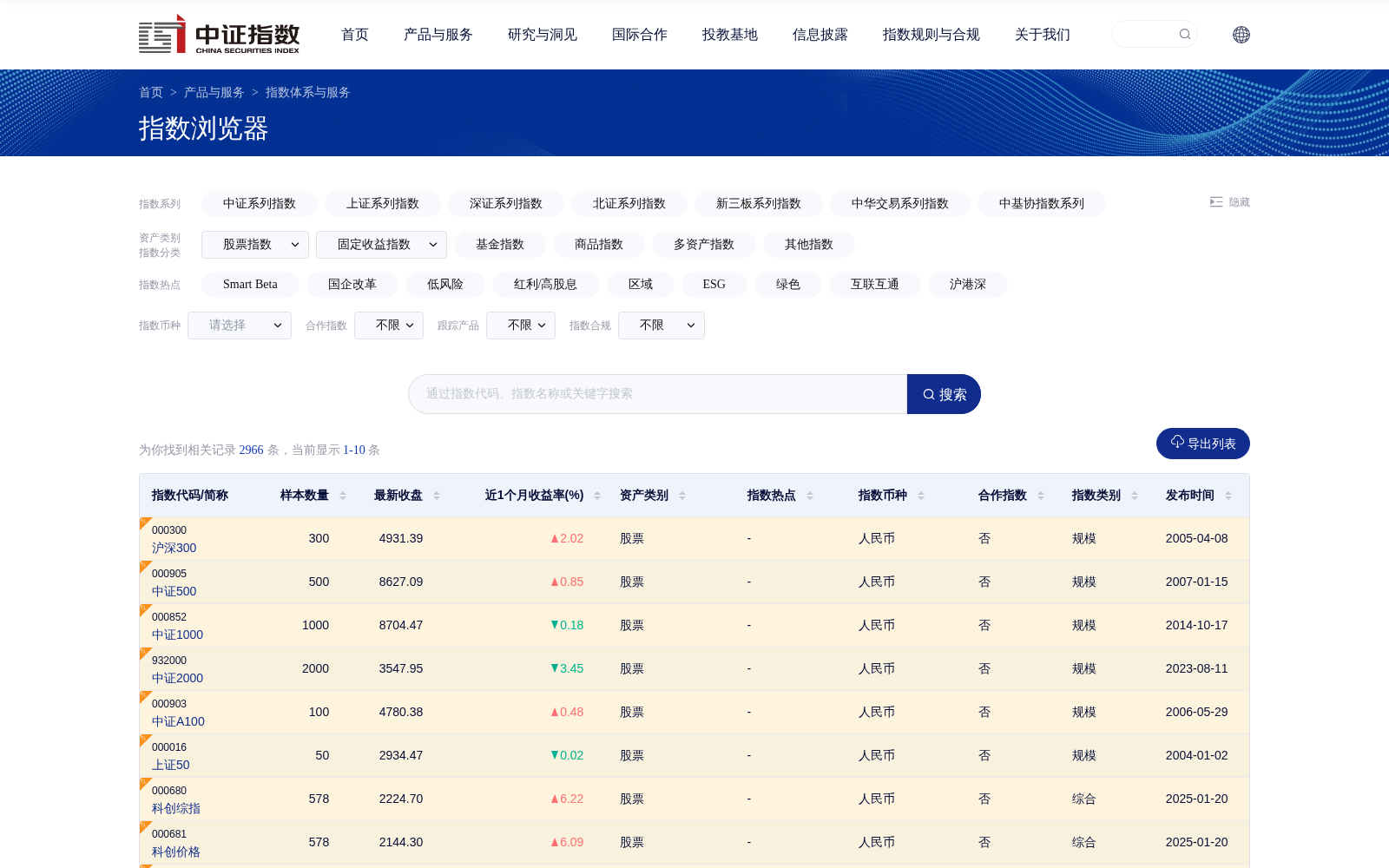Click the orange corner flag on 000852 row
This screenshot has height=868, width=1389.
[145, 609]
